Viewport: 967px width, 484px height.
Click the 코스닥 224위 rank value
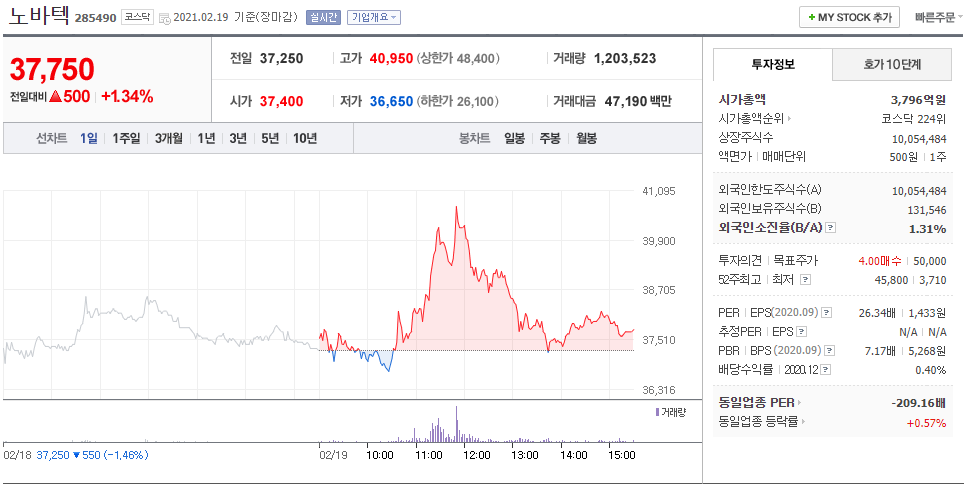point(915,119)
